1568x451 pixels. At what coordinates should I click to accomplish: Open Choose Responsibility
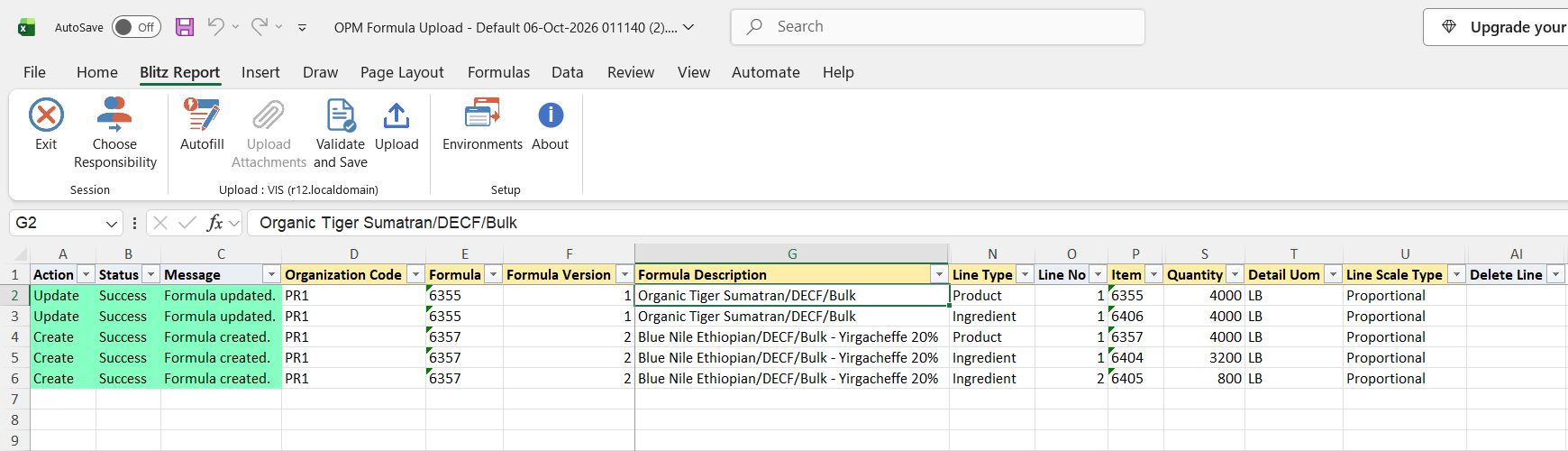click(x=114, y=133)
